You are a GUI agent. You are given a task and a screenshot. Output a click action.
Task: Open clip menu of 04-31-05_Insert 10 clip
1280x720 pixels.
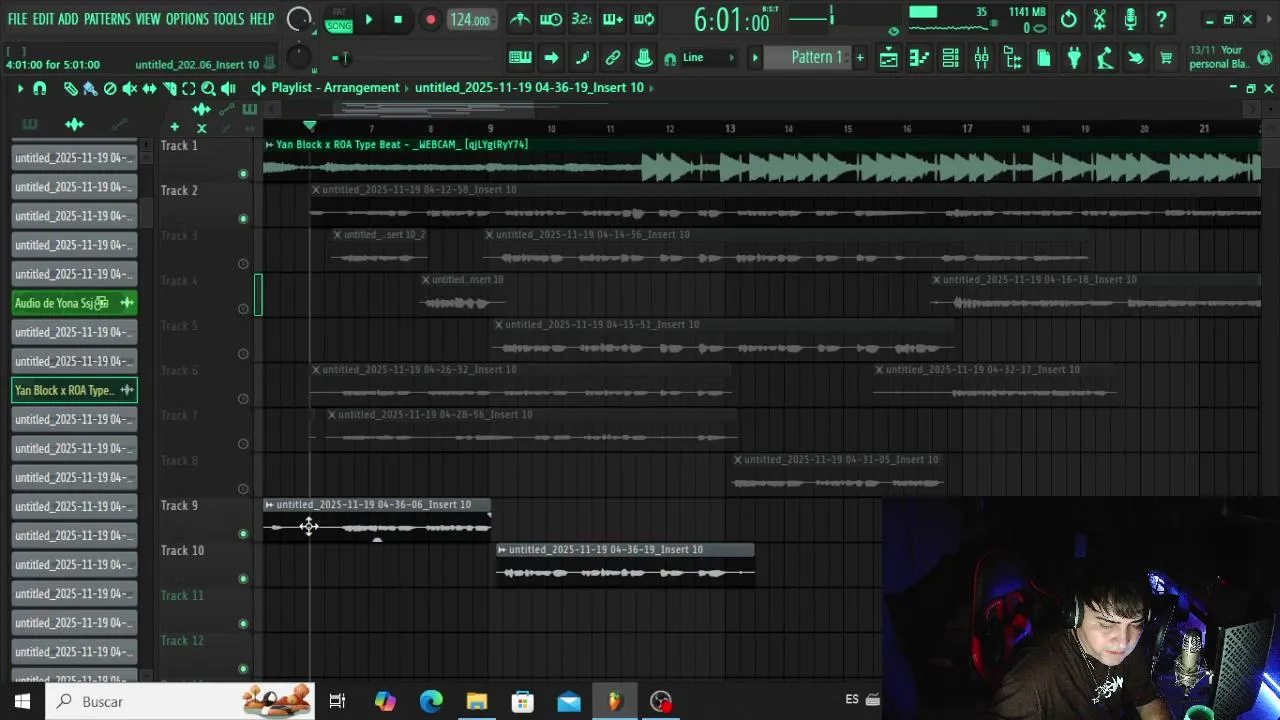click(x=738, y=460)
